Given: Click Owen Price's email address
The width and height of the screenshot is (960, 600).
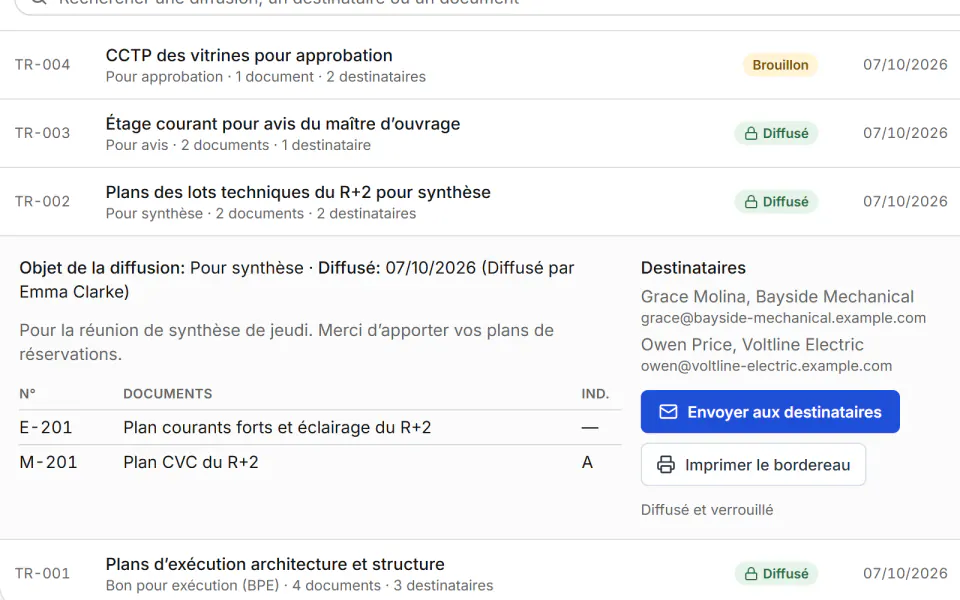Looking at the screenshot, I should tap(767, 366).
